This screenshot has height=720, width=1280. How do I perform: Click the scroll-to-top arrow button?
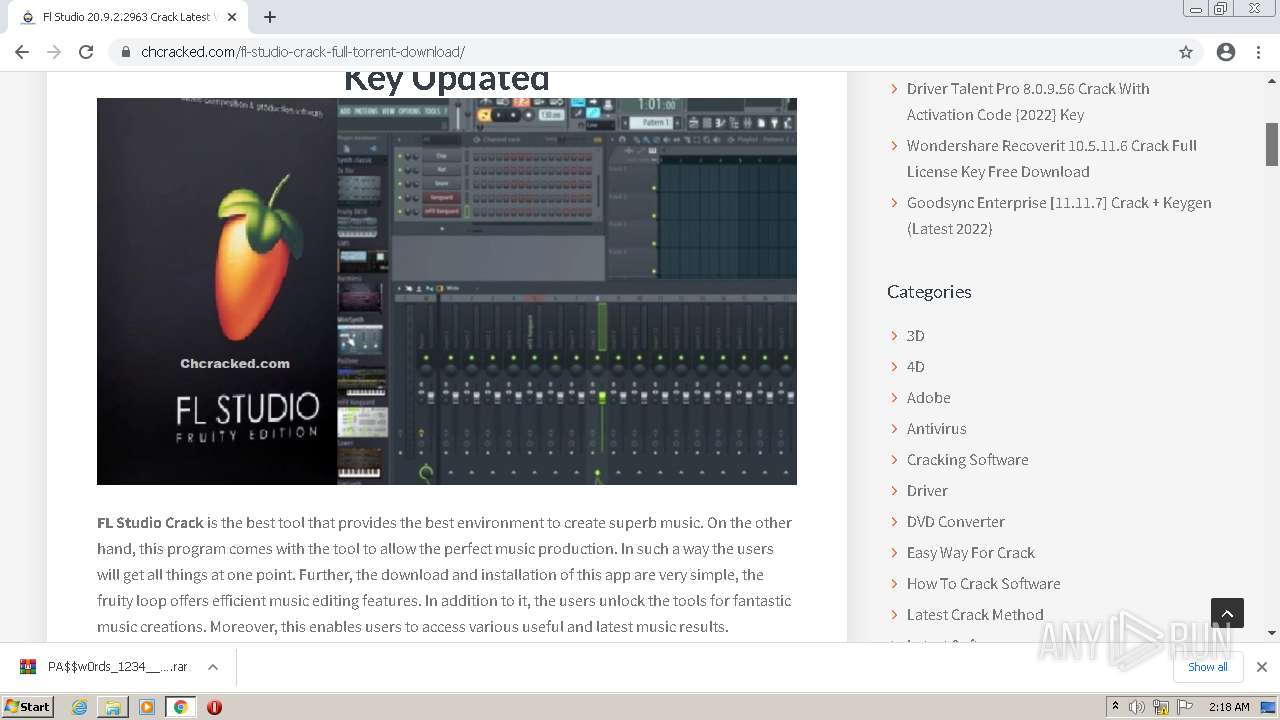tap(1227, 613)
